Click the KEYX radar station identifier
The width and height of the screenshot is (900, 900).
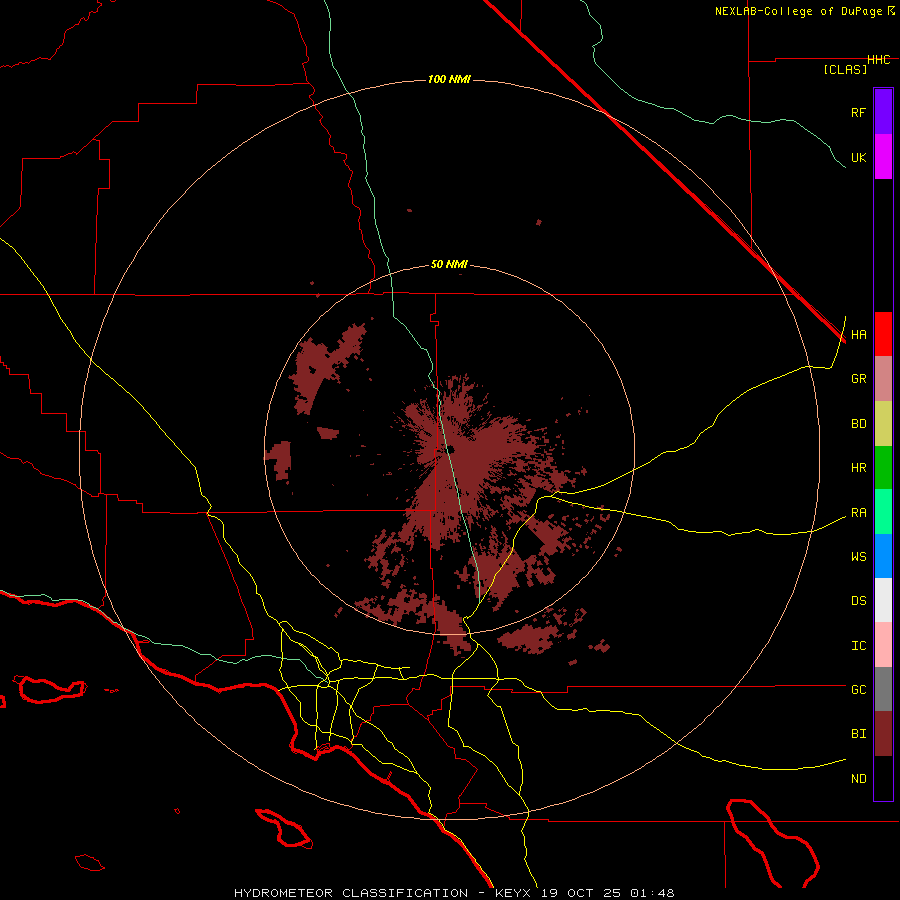click(x=514, y=893)
